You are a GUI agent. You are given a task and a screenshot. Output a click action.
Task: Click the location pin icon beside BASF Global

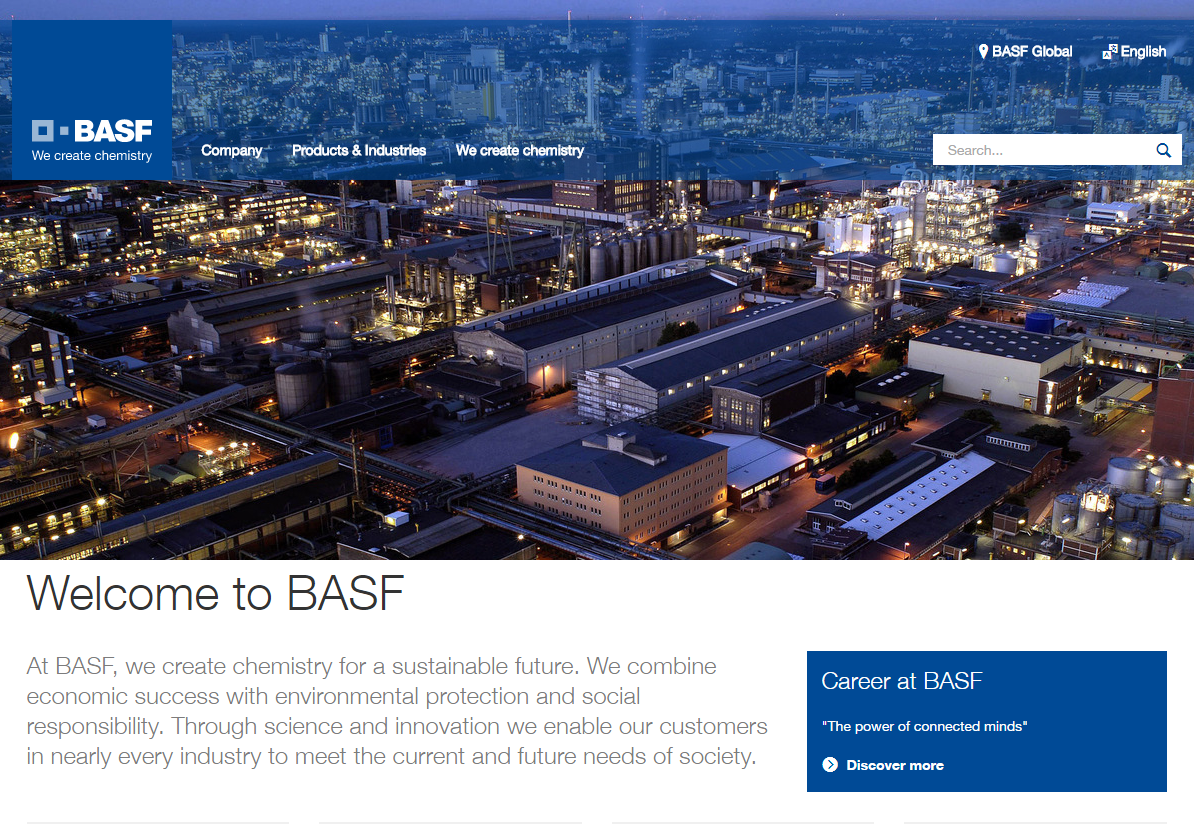pos(983,51)
